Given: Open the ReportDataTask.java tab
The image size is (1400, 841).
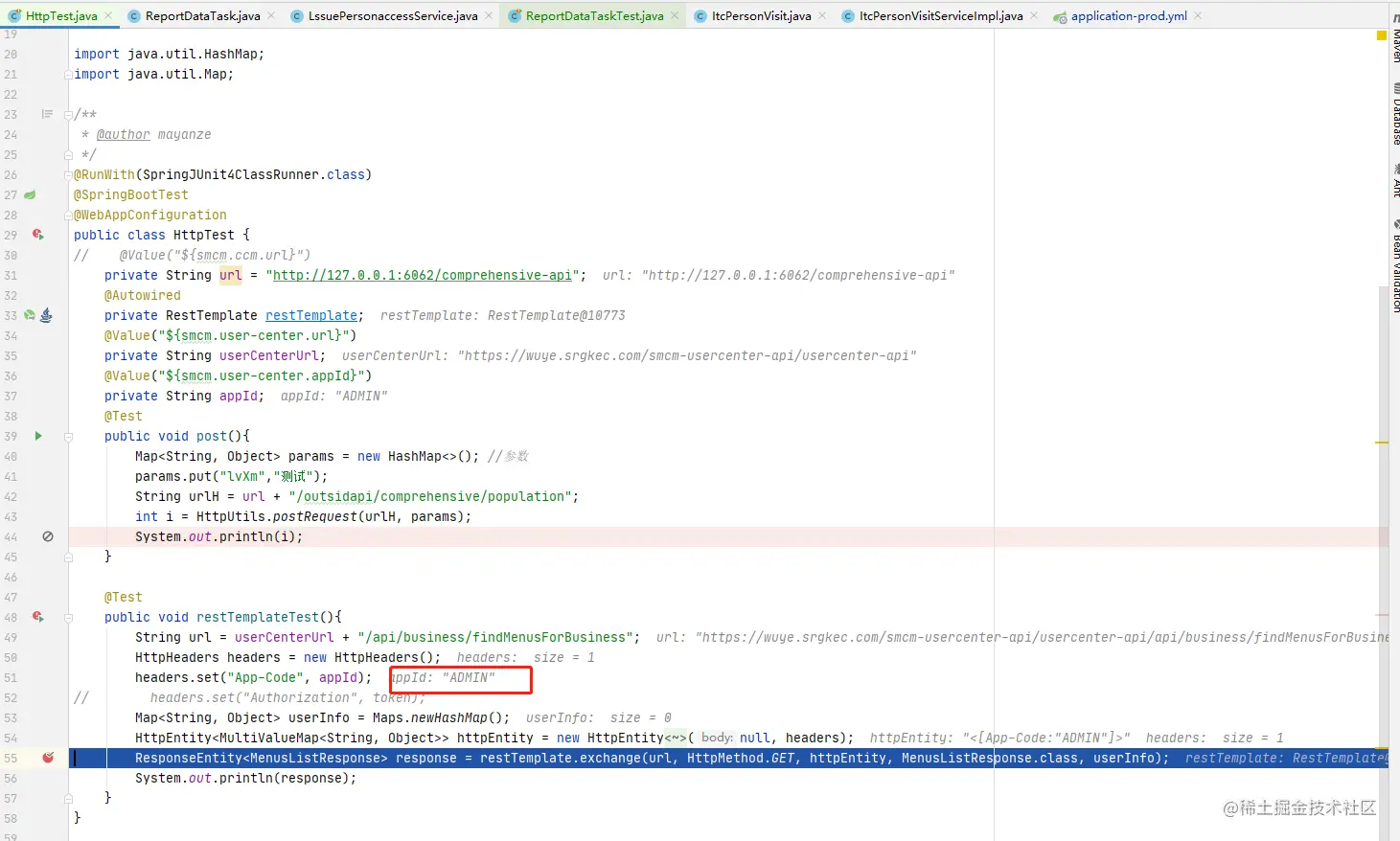Looking at the screenshot, I should [202, 15].
